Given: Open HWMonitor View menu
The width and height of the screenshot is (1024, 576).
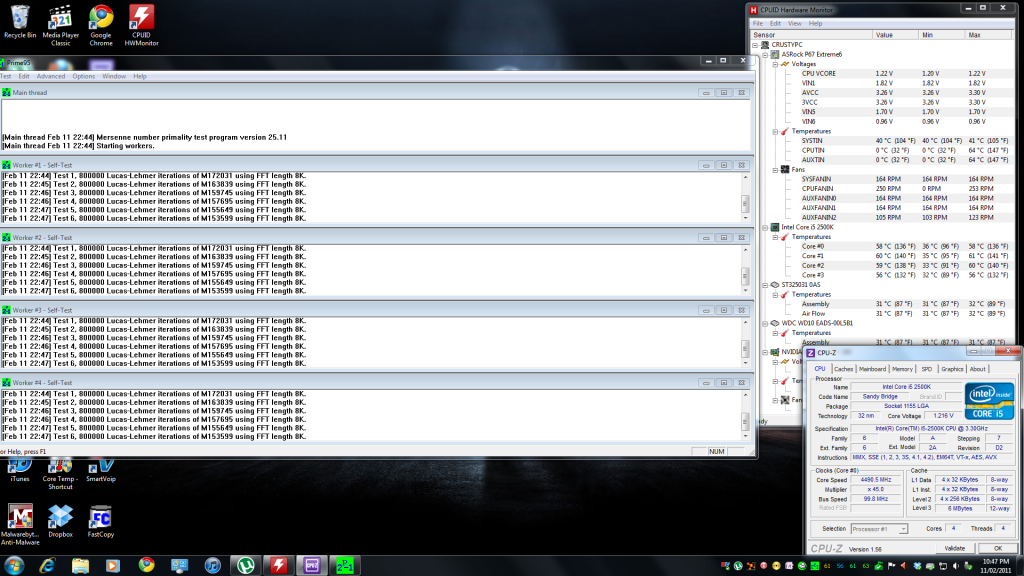Looking at the screenshot, I should coord(794,24).
